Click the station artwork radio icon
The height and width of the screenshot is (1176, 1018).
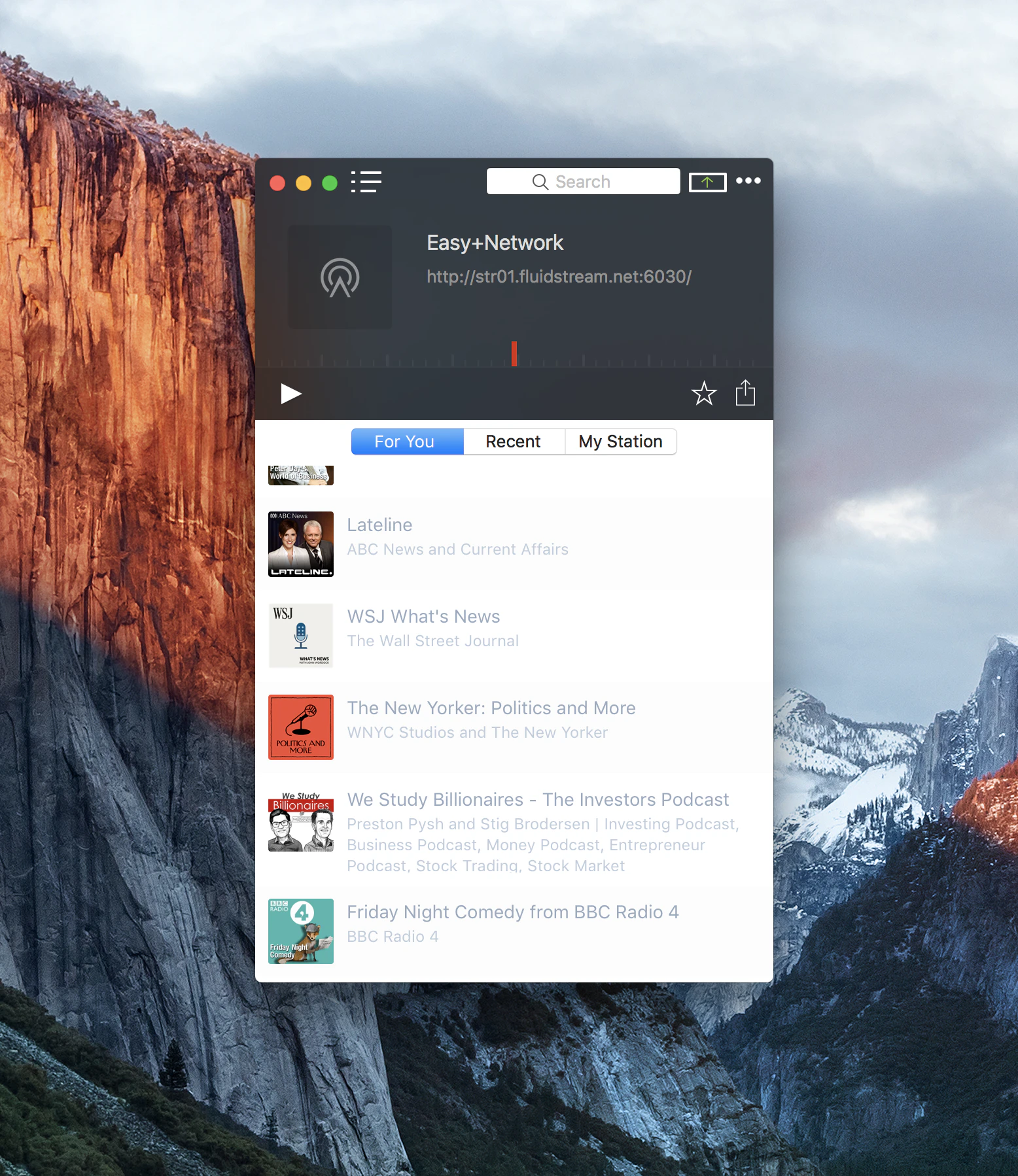pyautogui.click(x=340, y=277)
